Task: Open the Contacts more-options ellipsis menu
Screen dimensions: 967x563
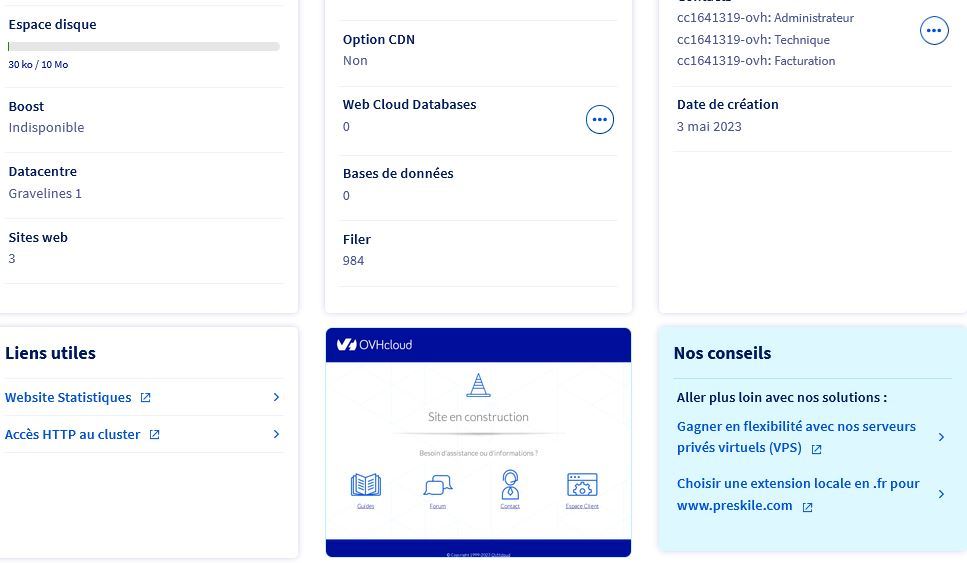Action: click(933, 31)
